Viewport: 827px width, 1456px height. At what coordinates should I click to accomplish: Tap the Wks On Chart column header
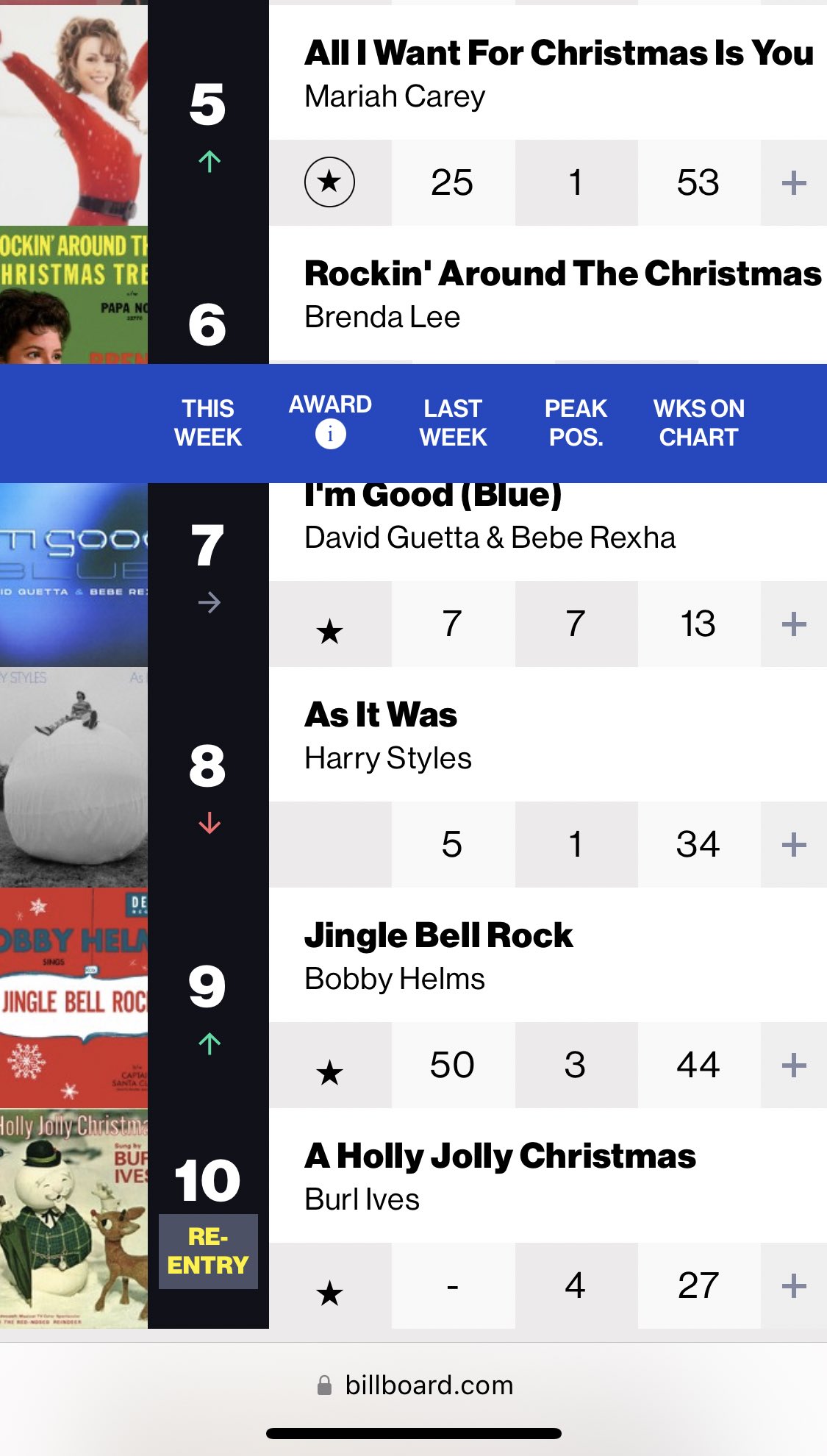(x=698, y=423)
